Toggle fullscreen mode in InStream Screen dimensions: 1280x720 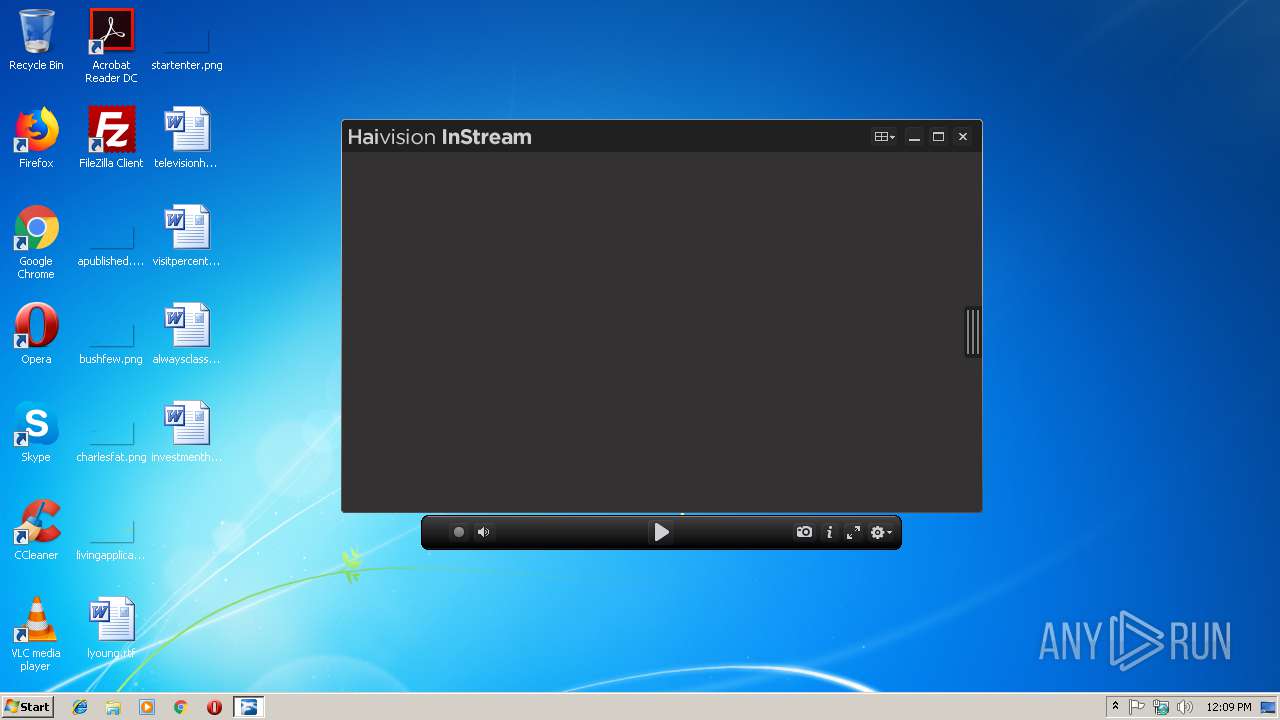(853, 532)
